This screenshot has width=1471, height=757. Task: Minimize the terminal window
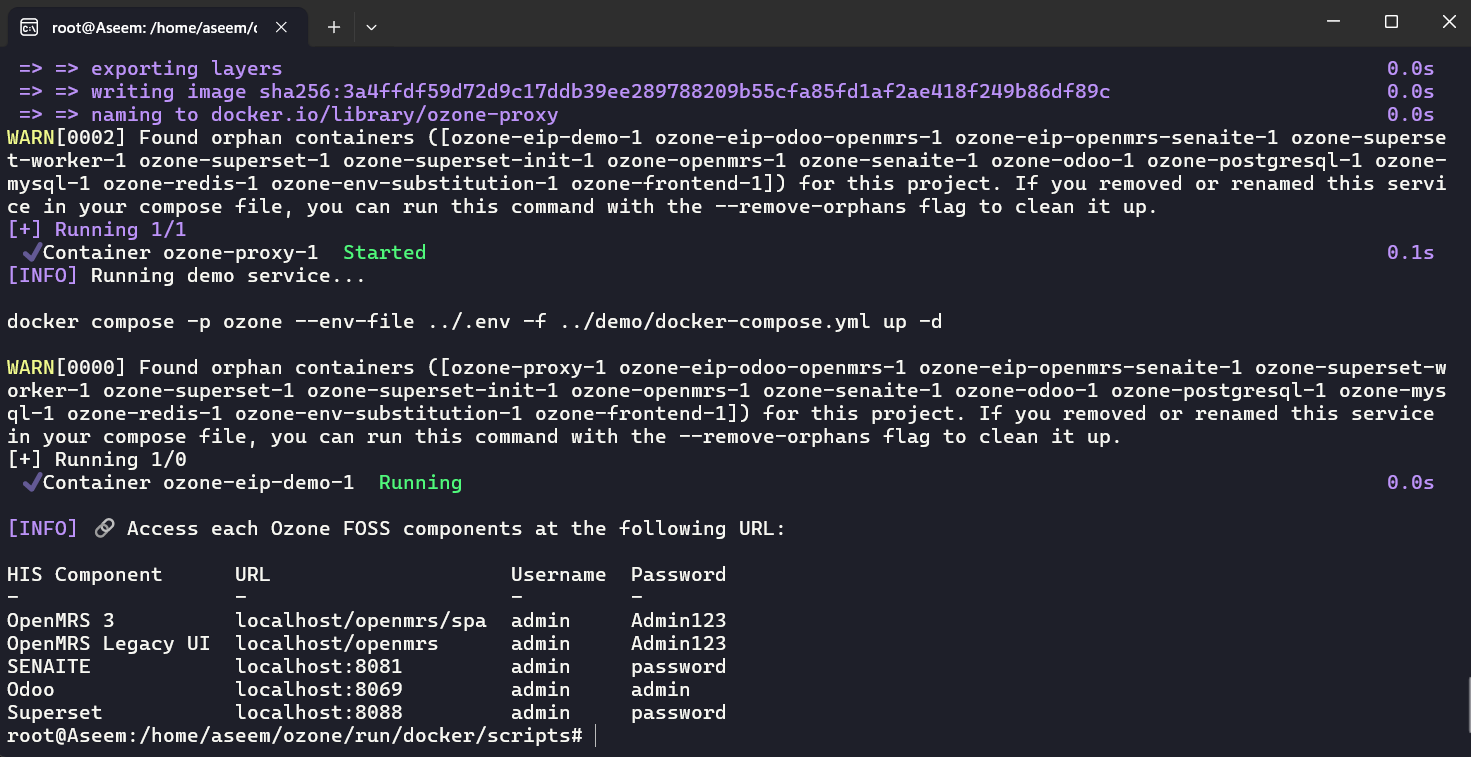(1332, 22)
